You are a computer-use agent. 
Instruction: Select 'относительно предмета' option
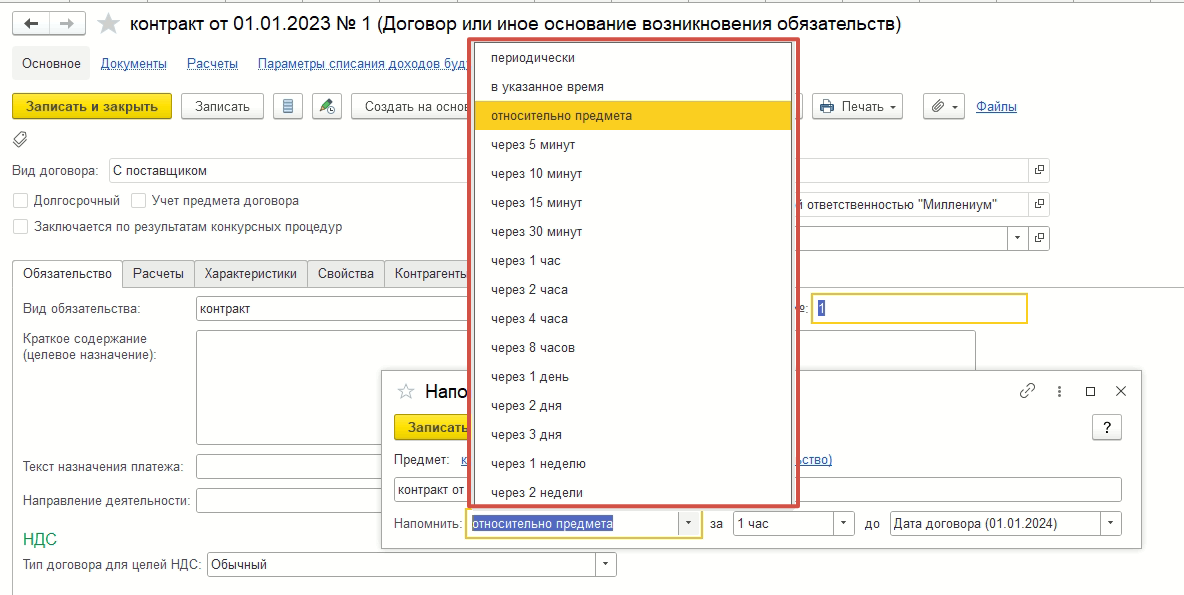[633, 116]
